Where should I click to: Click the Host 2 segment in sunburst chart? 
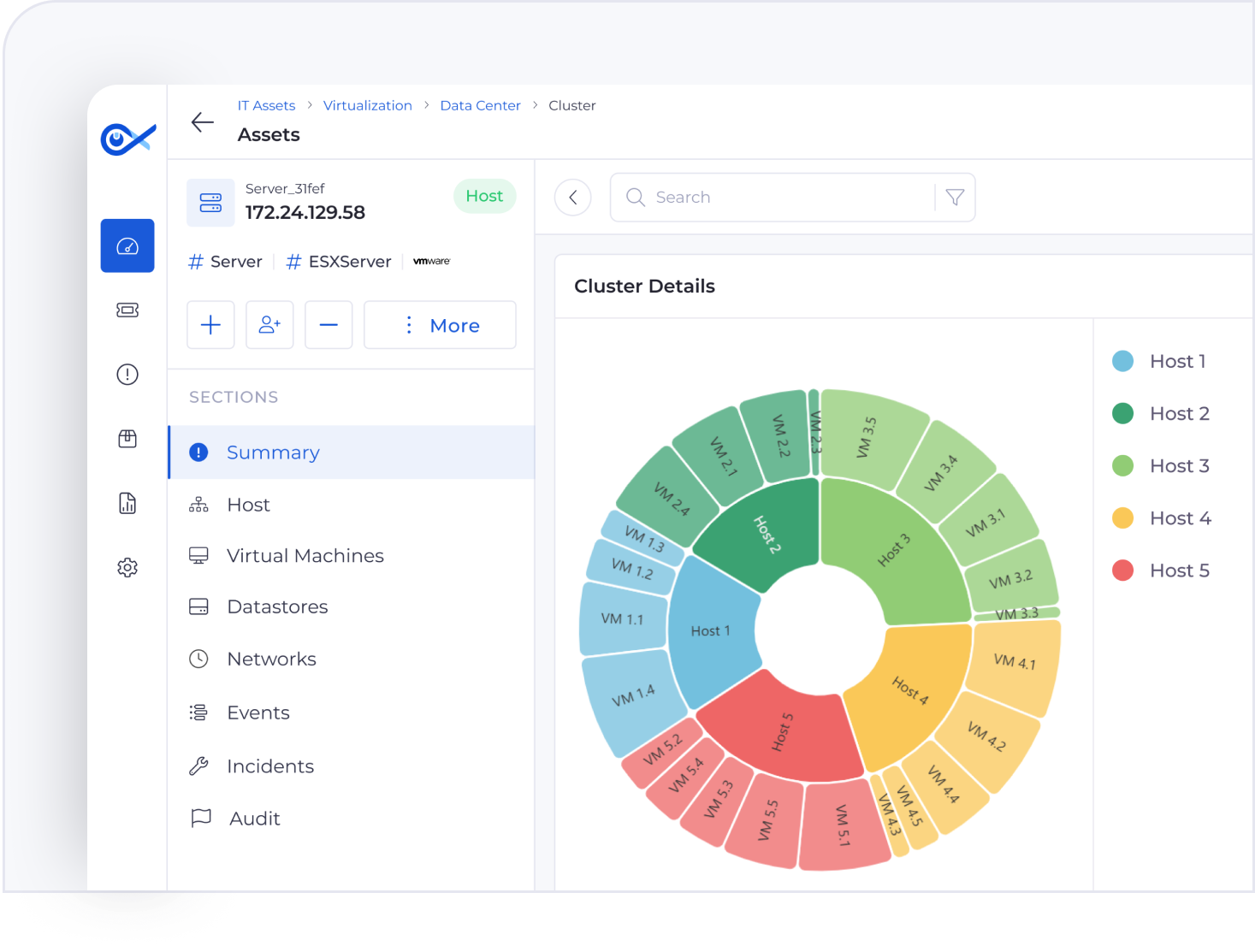click(x=767, y=535)
